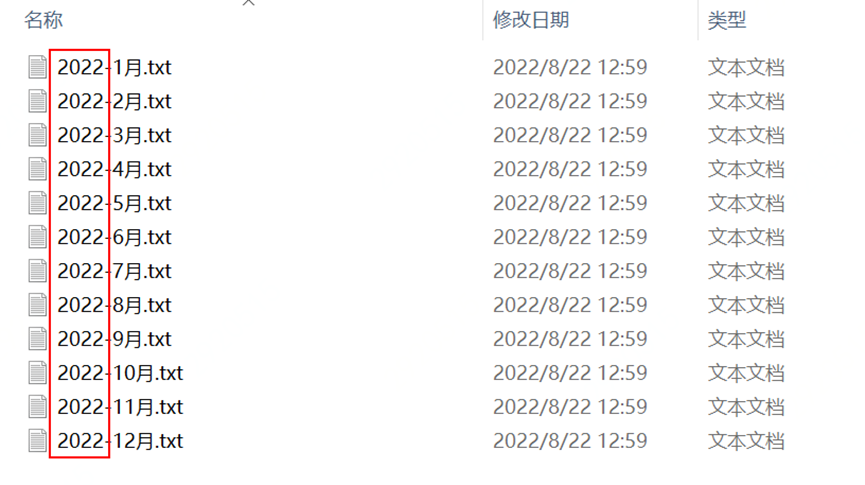The height and width of the screenshot is (485, 865).
Task: Select the icon of 2022-3月.txt
Action: pyautogui.click(x=38, y=135)
